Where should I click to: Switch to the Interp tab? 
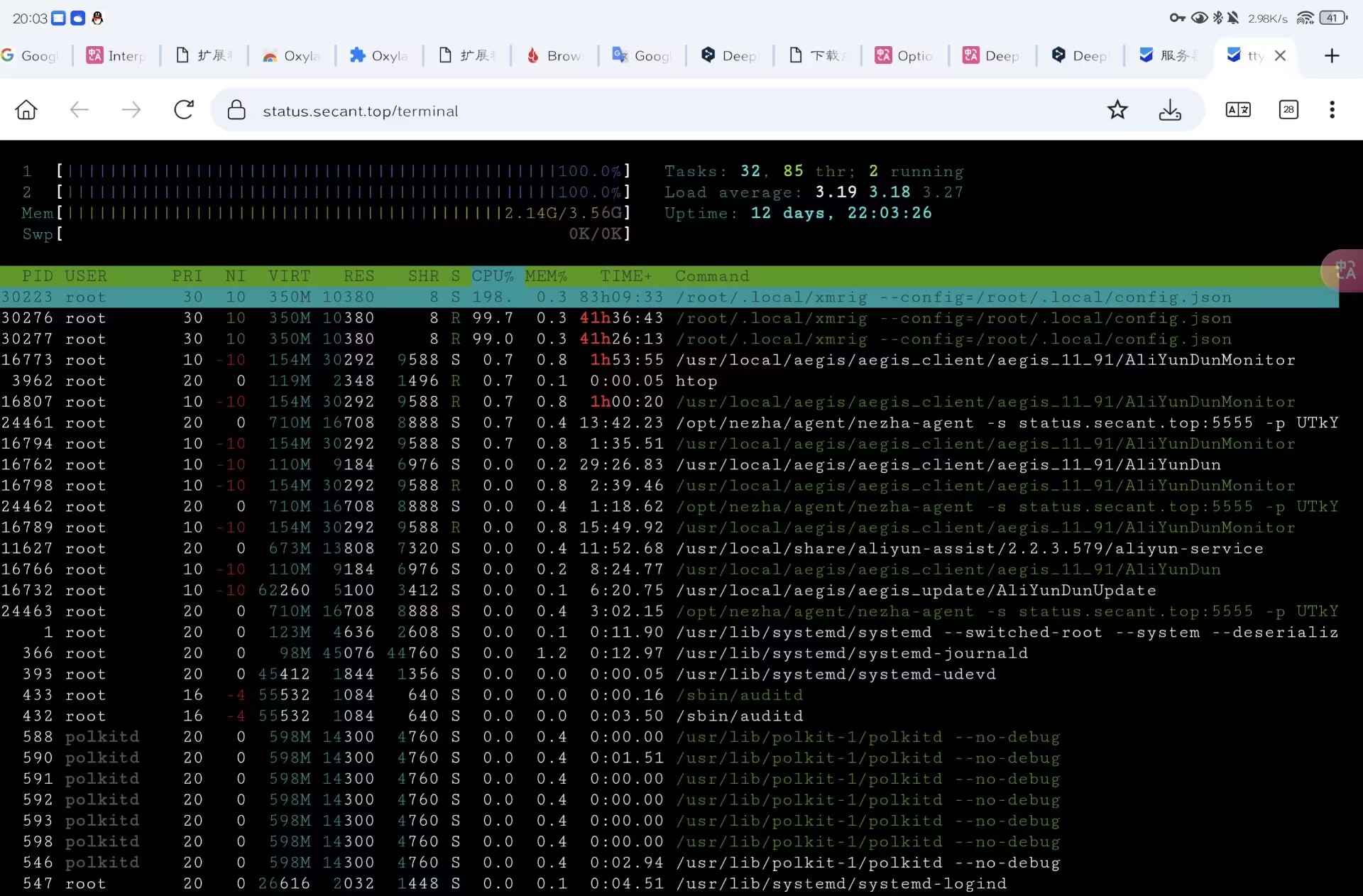coord(116,55)
